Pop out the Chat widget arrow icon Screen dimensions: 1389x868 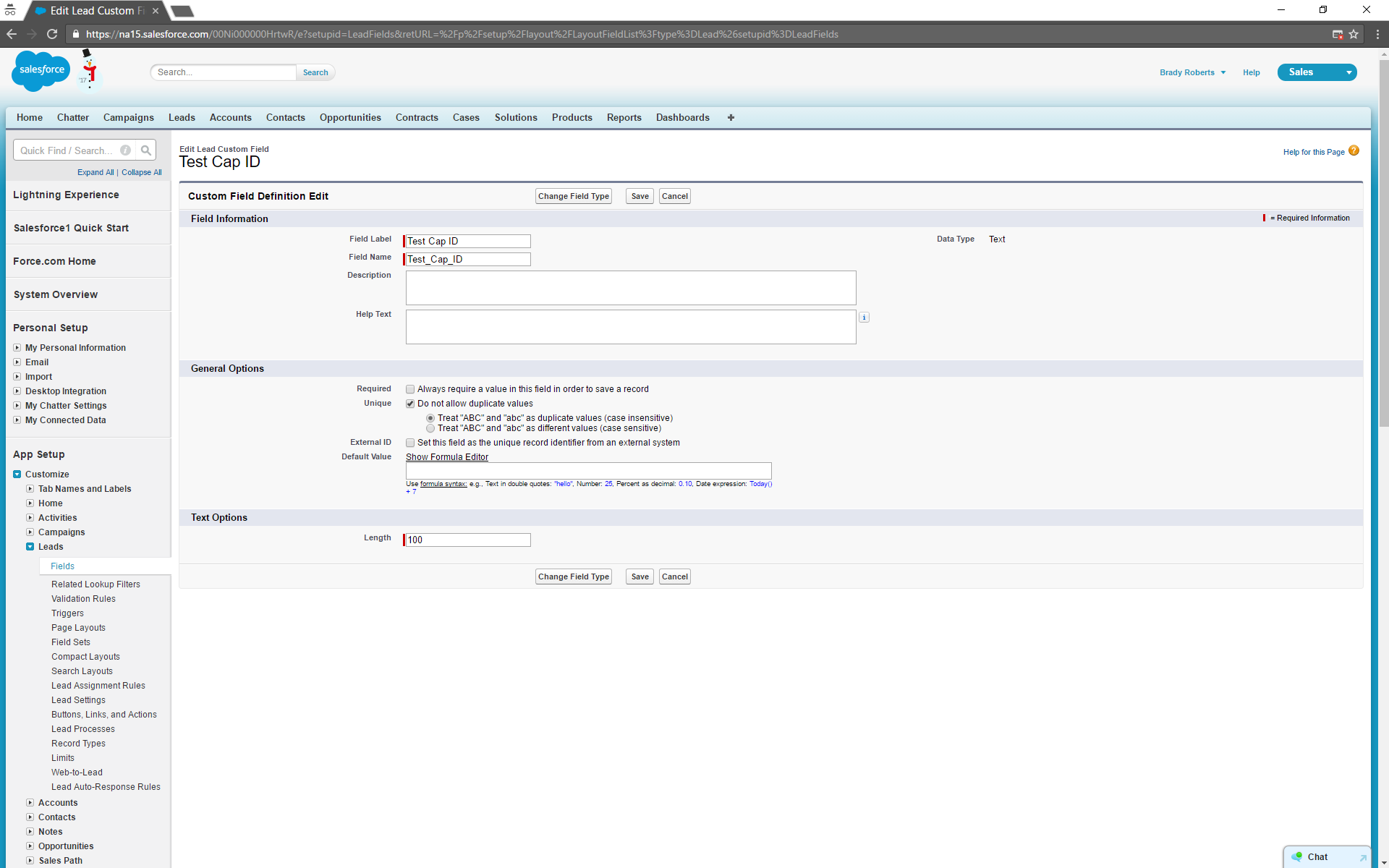coord(1362,857)
